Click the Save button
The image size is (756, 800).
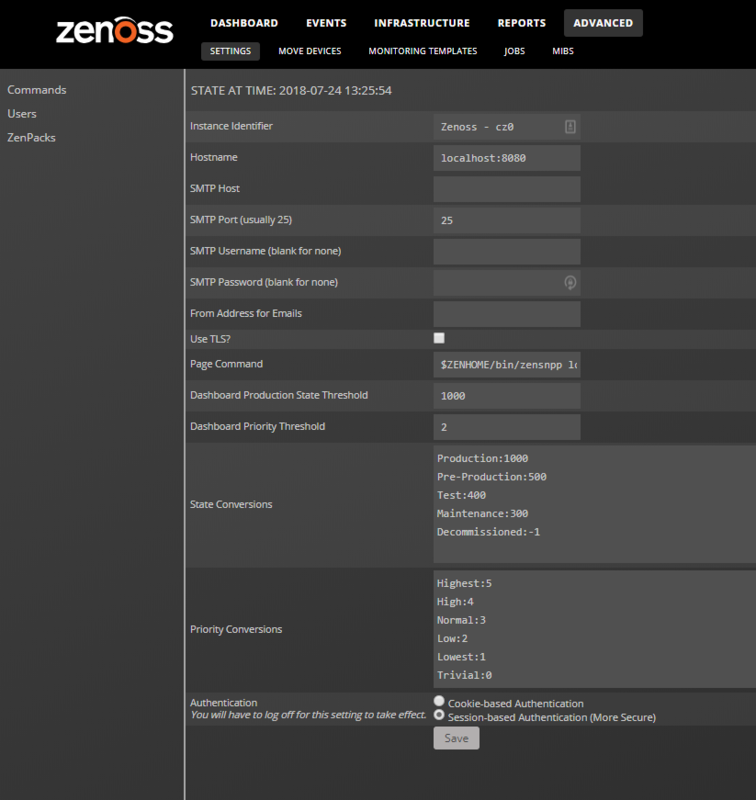[x=456, y=738]
